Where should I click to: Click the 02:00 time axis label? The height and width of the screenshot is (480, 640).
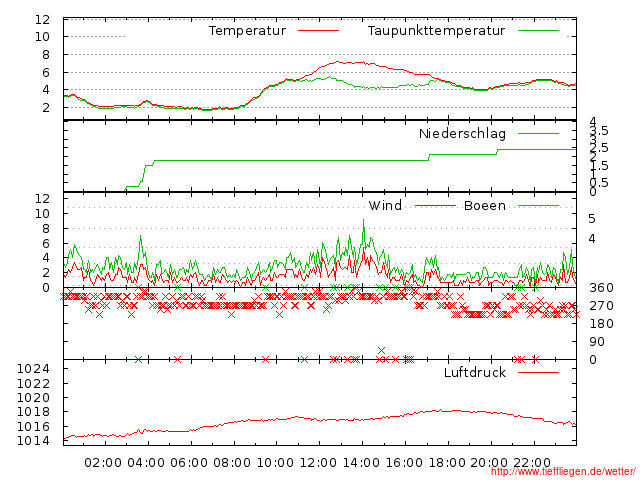point(103,463)
